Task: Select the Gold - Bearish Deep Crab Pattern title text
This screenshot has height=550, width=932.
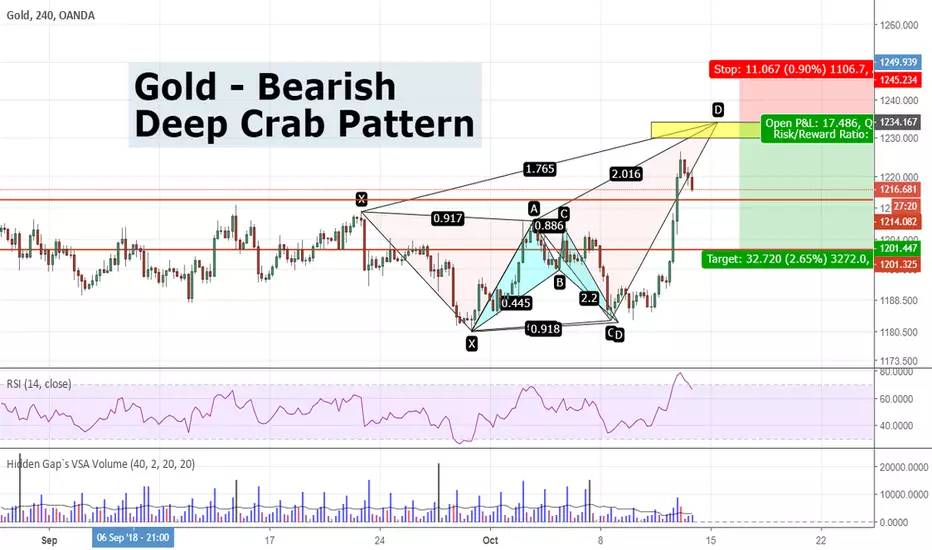Action: coord(304,105)
